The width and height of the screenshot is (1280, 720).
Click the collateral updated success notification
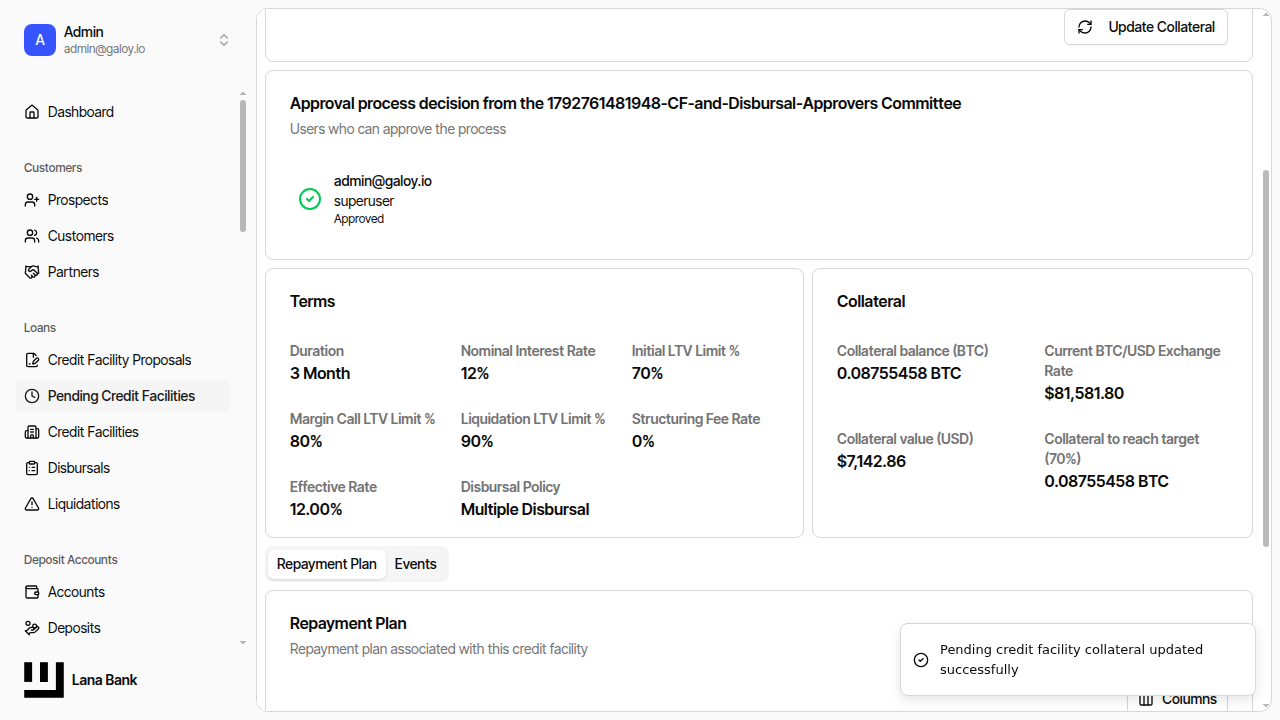1078,660
